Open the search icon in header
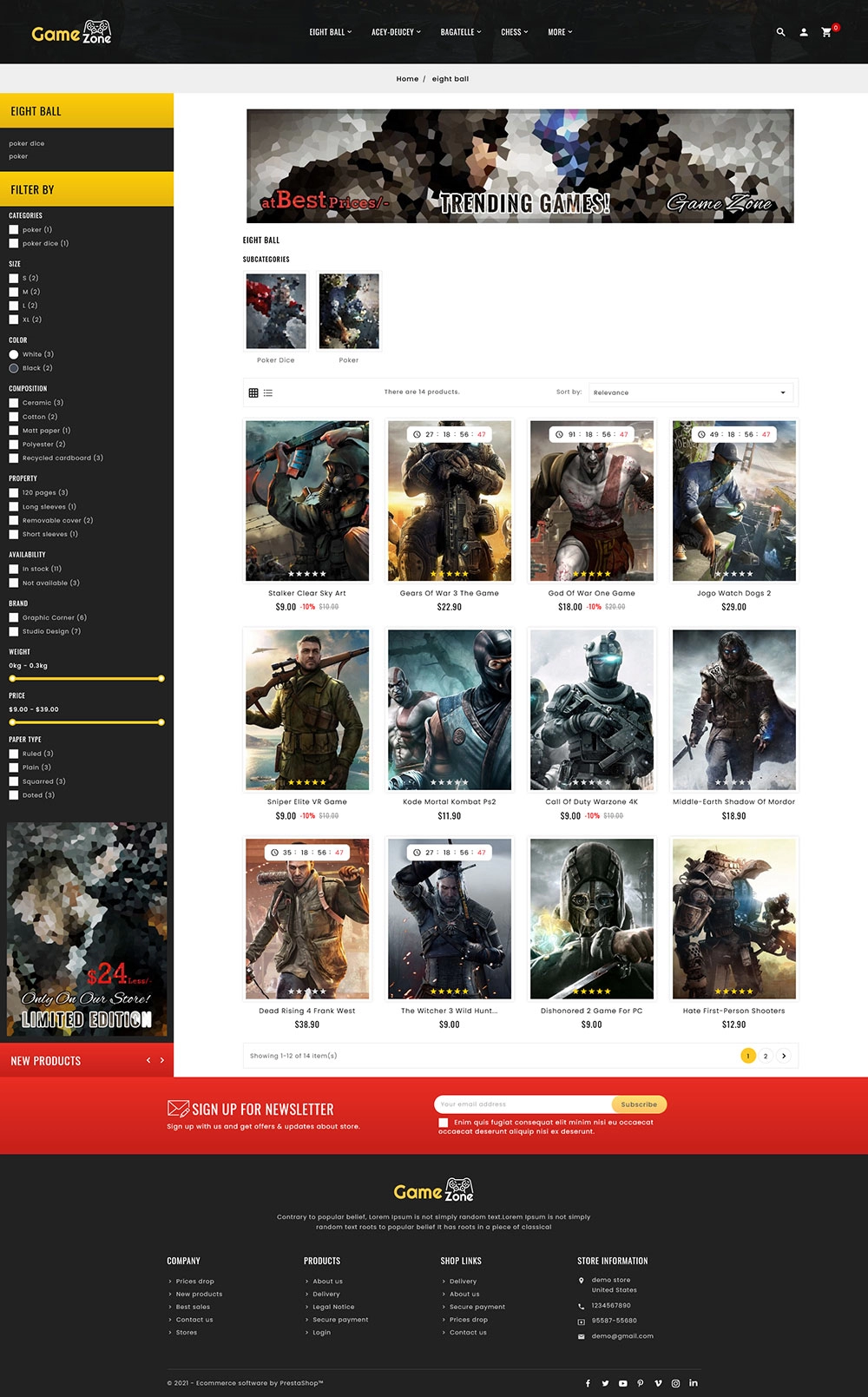The height and width of the screenshot is (1397, 868). (x=780, y=32)
